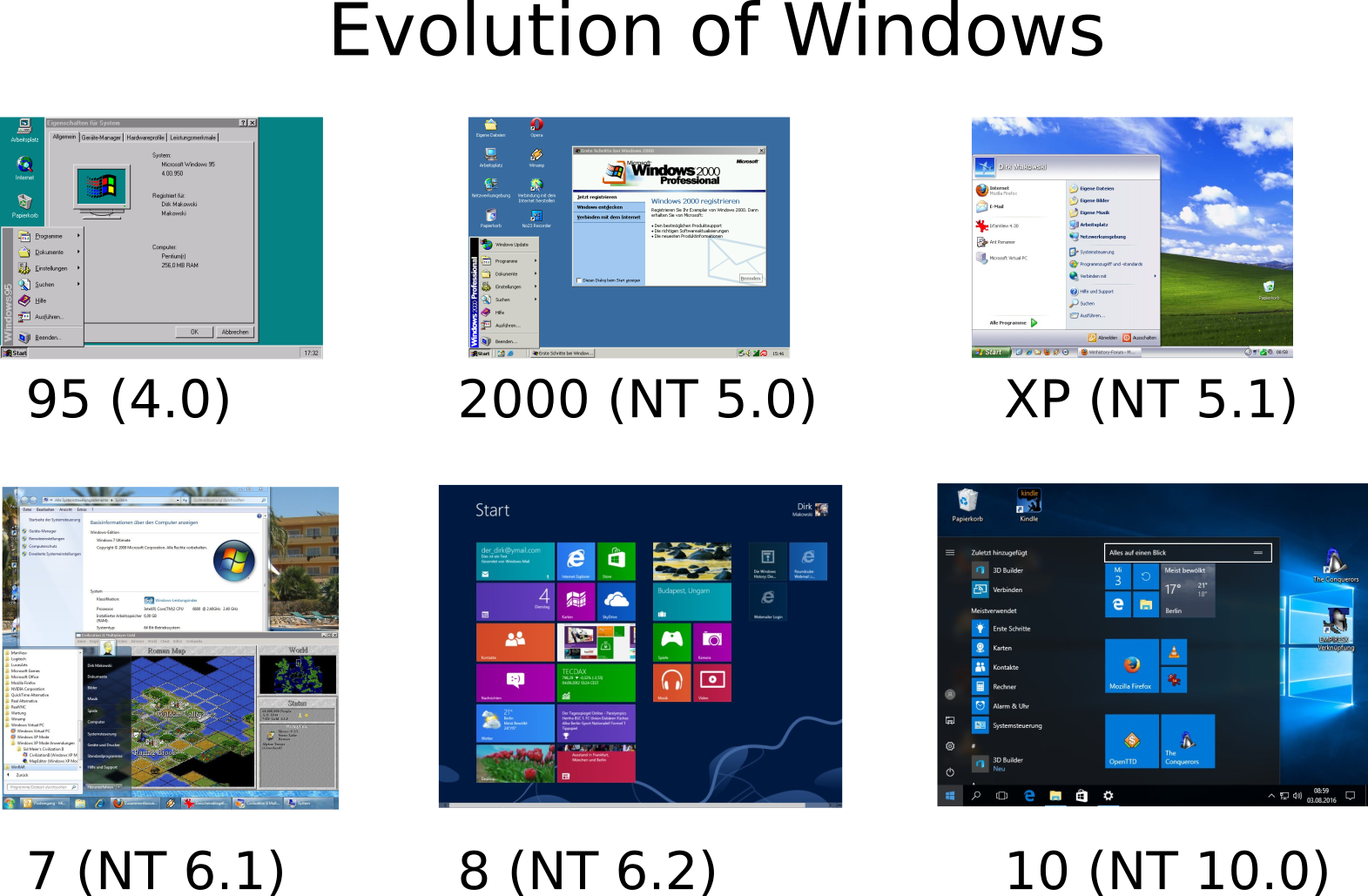
Task: Open the OpenTTD tile in Windows 10 start
Action: tap(1131, 741)
